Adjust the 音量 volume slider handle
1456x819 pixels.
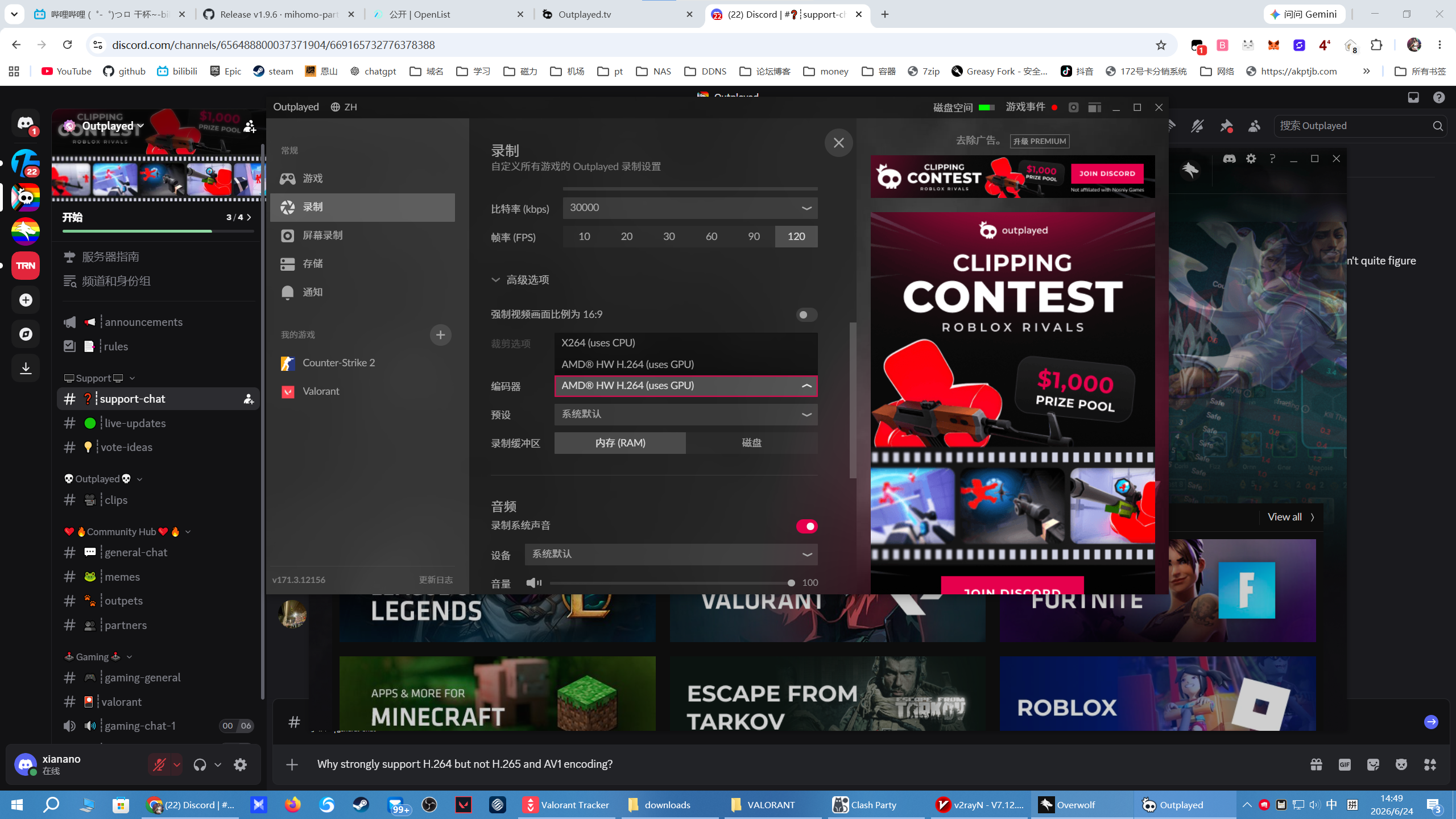click(x=791, y=583)
